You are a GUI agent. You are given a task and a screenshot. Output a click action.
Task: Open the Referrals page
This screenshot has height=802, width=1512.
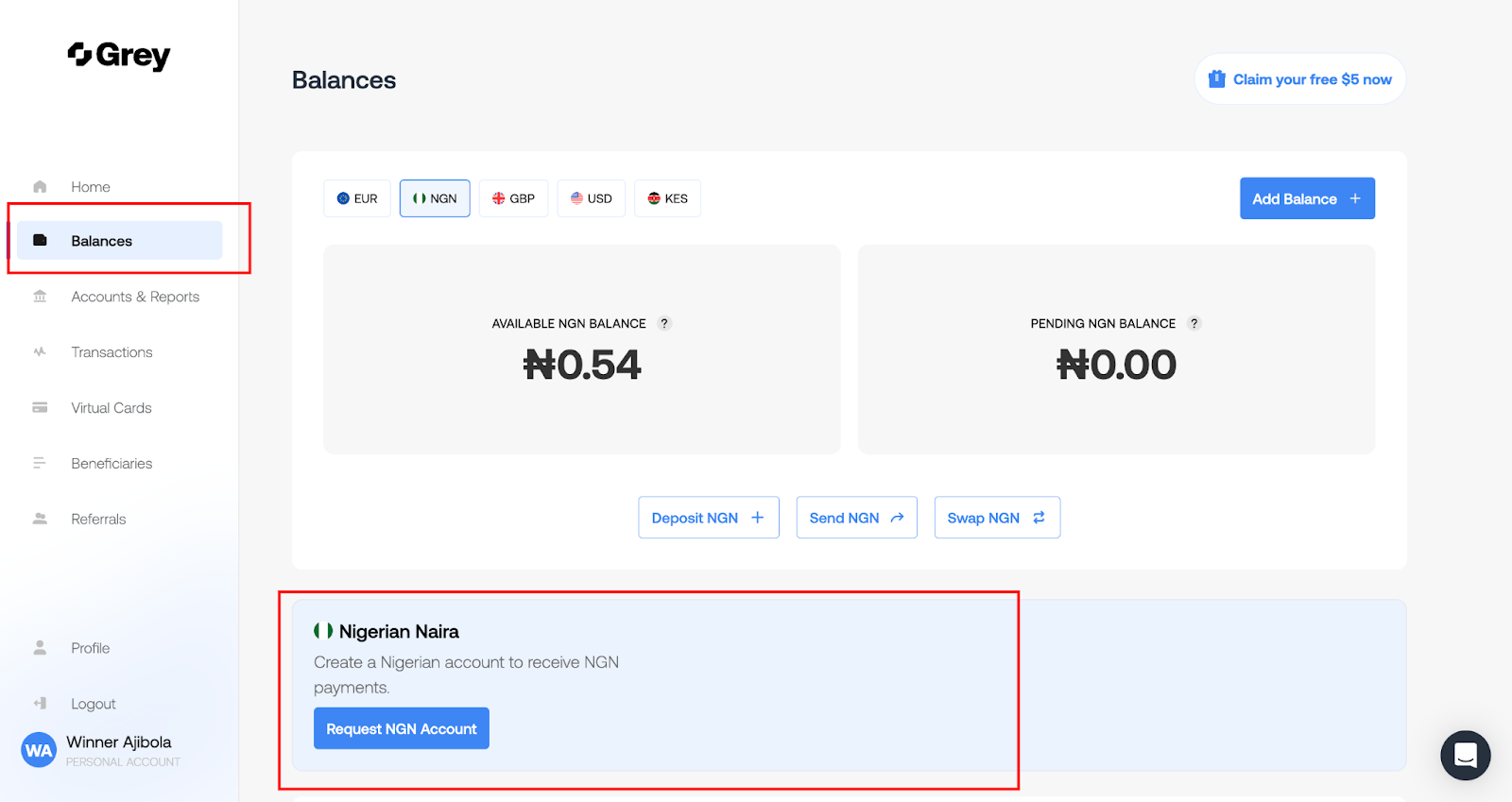(98, 520)
